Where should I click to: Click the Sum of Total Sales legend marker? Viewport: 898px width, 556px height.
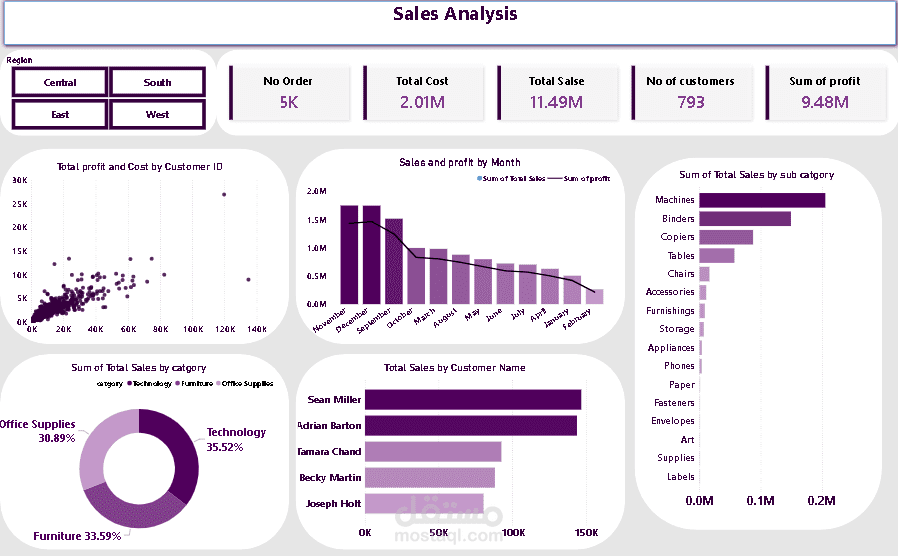pyautogui.click(x=480, y=179)
